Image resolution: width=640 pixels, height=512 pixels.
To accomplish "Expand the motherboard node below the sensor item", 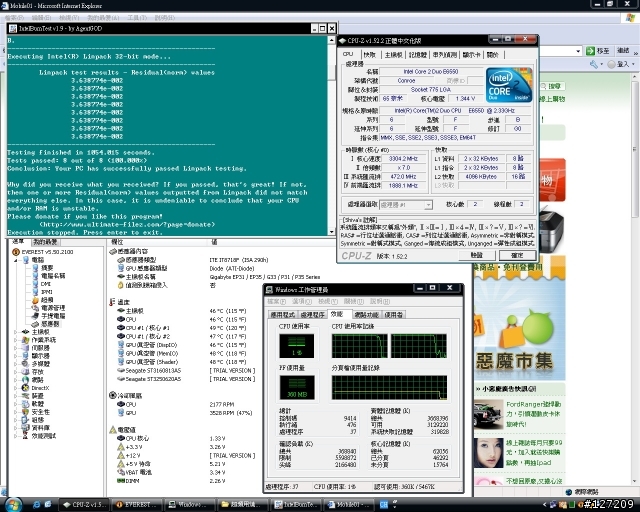I will tap(16, 332).
